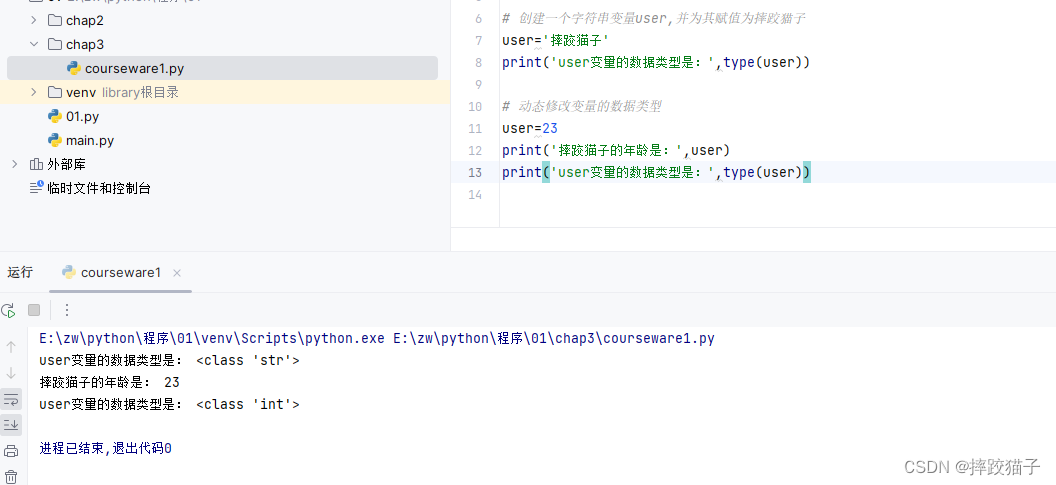Click line number 7 in the gutter

pyautogui.click(x=478, y=40)
